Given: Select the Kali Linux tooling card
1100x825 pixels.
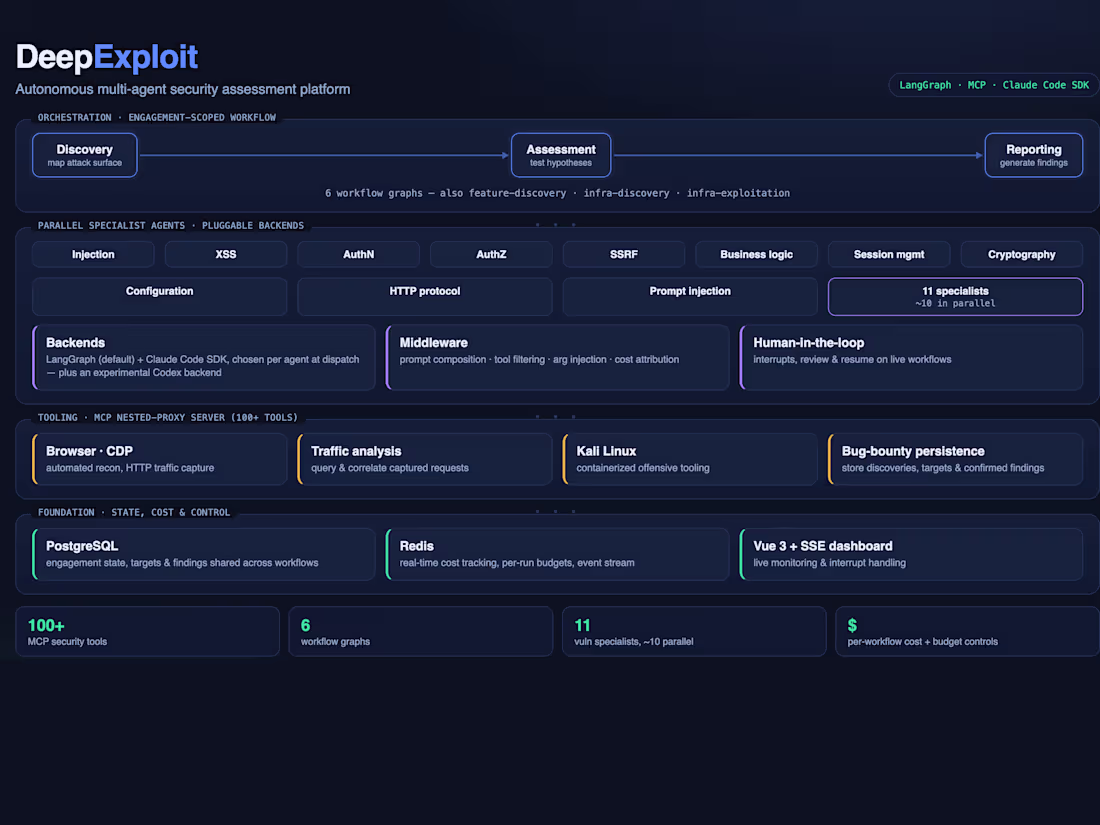Looking at the screenshot, I should (x=690, y=459).
